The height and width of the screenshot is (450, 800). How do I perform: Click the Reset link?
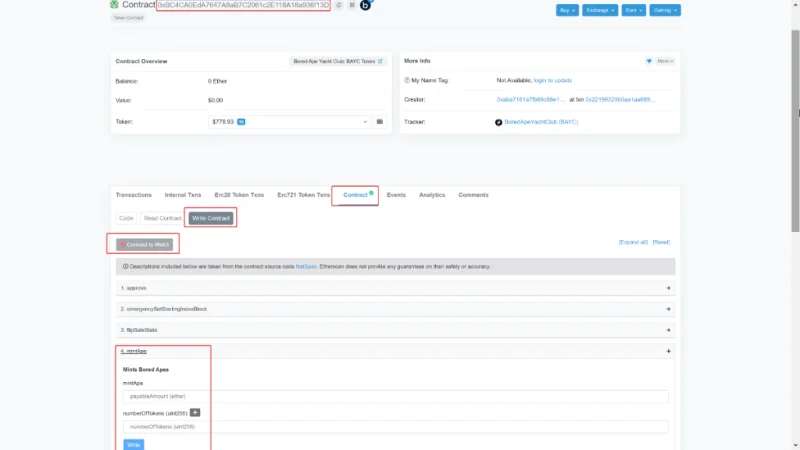tap(661, 242)
